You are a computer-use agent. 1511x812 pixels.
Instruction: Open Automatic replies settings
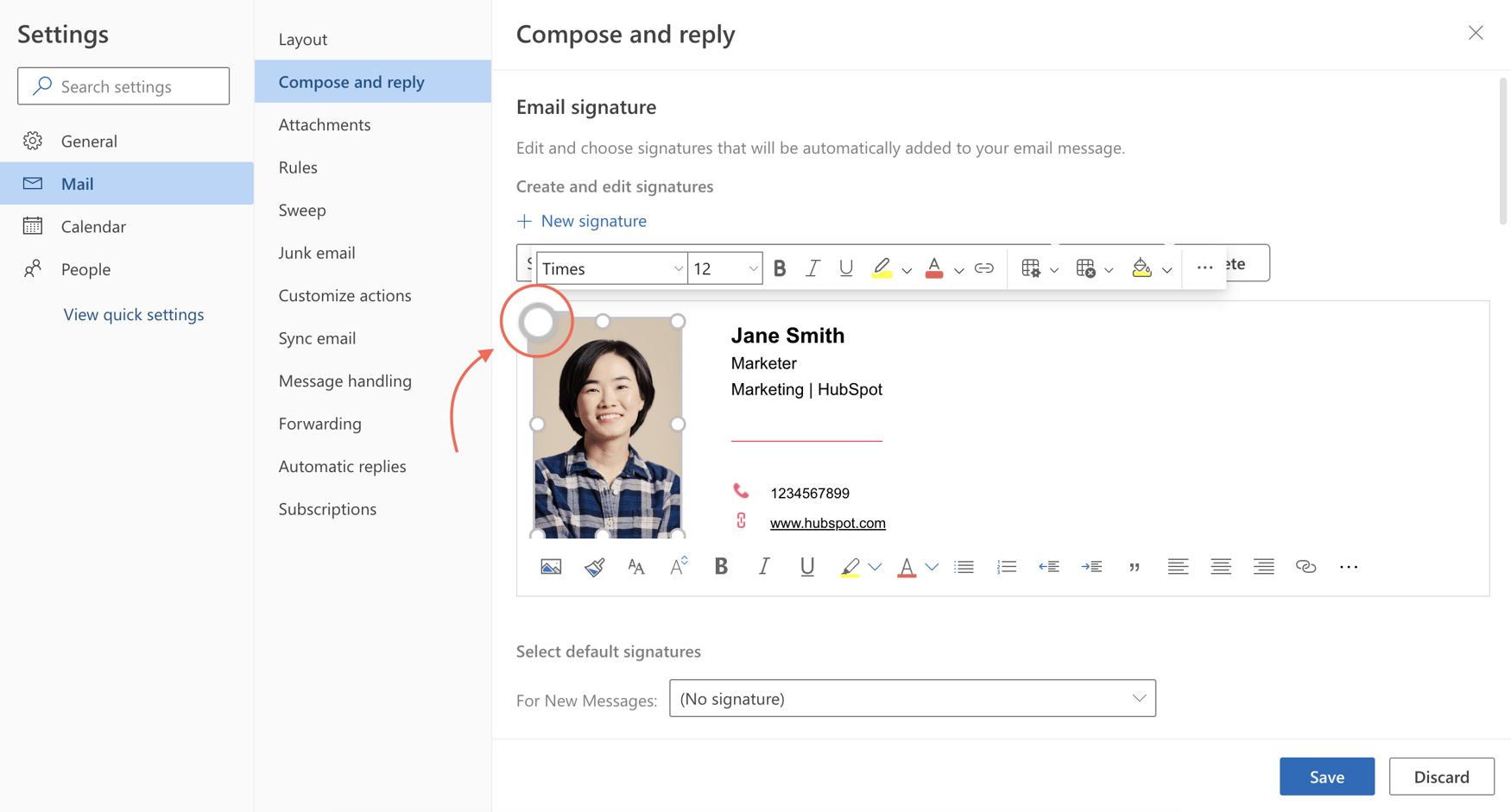pos(373,466)
